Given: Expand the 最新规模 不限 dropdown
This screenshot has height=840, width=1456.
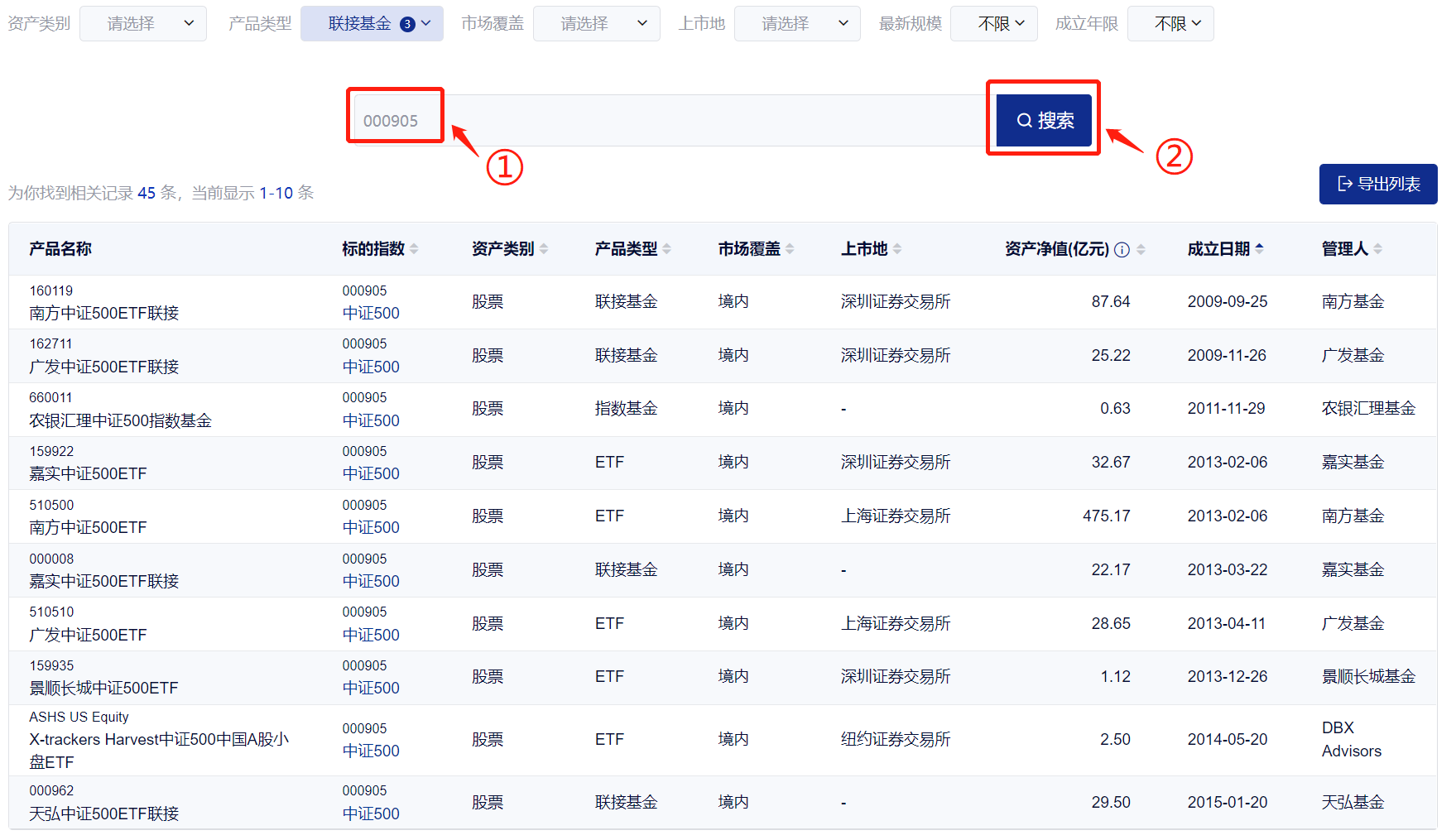Looking at the screenshot, I should 993,24.
